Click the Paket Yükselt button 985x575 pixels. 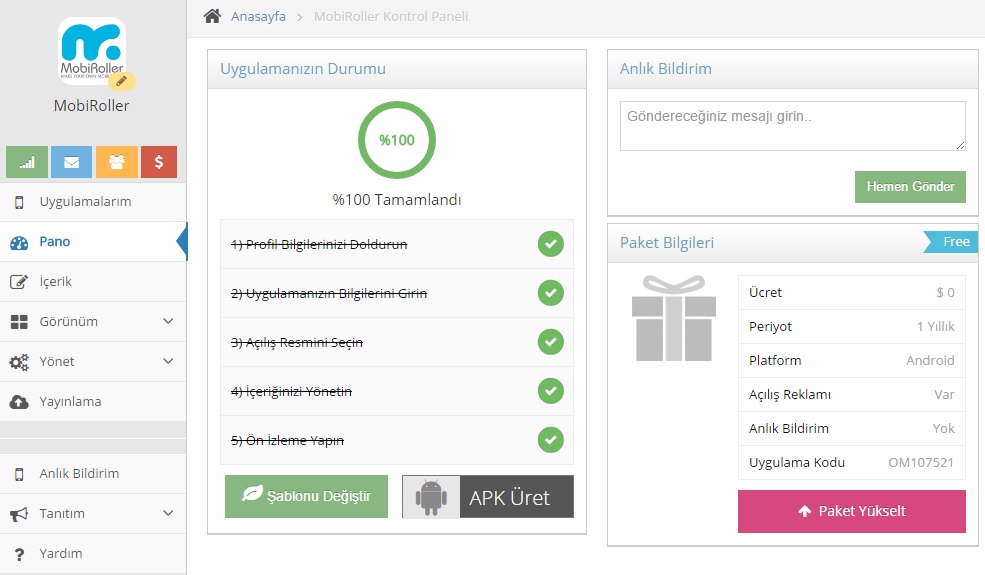[x=852, y=512]
